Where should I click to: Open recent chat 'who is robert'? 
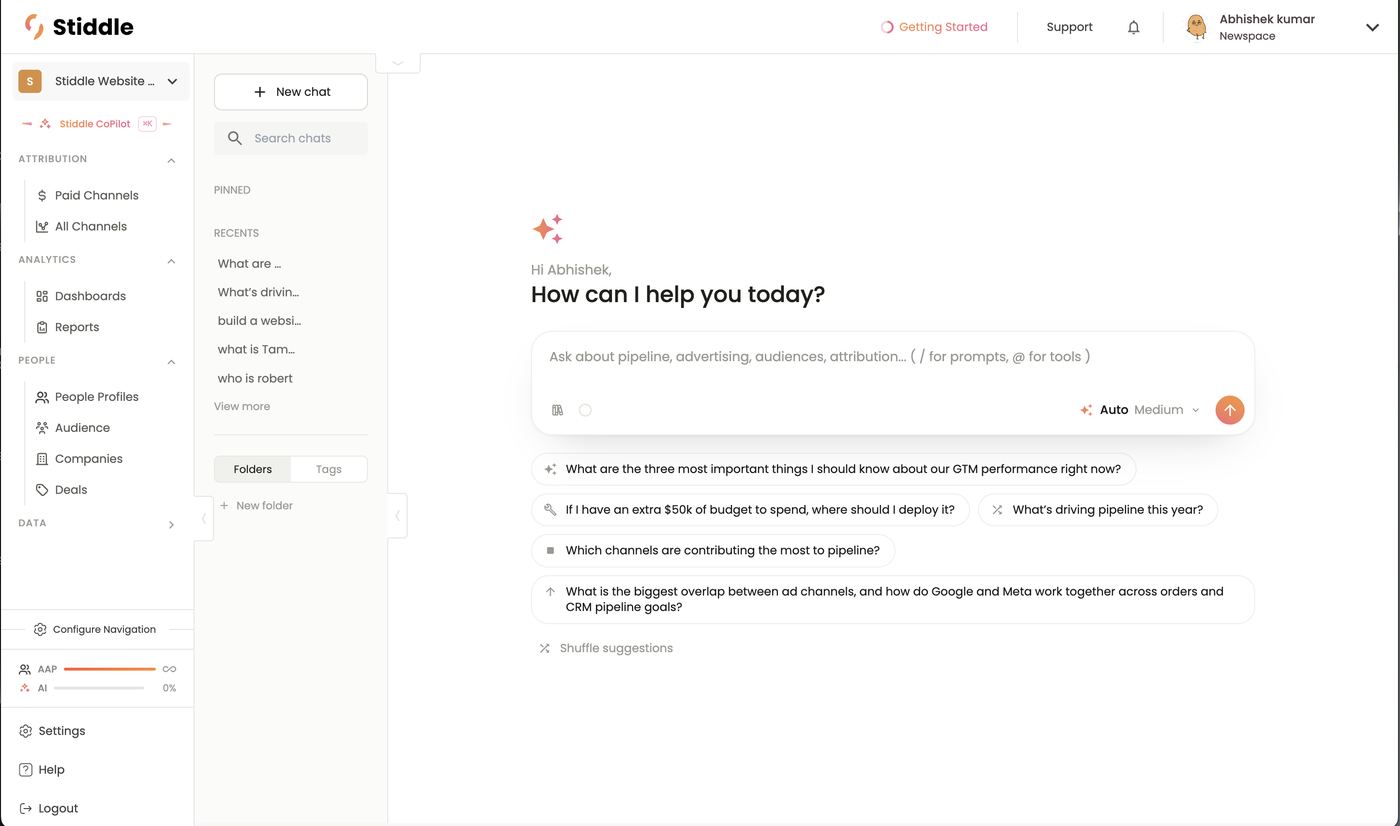(255, 378)
